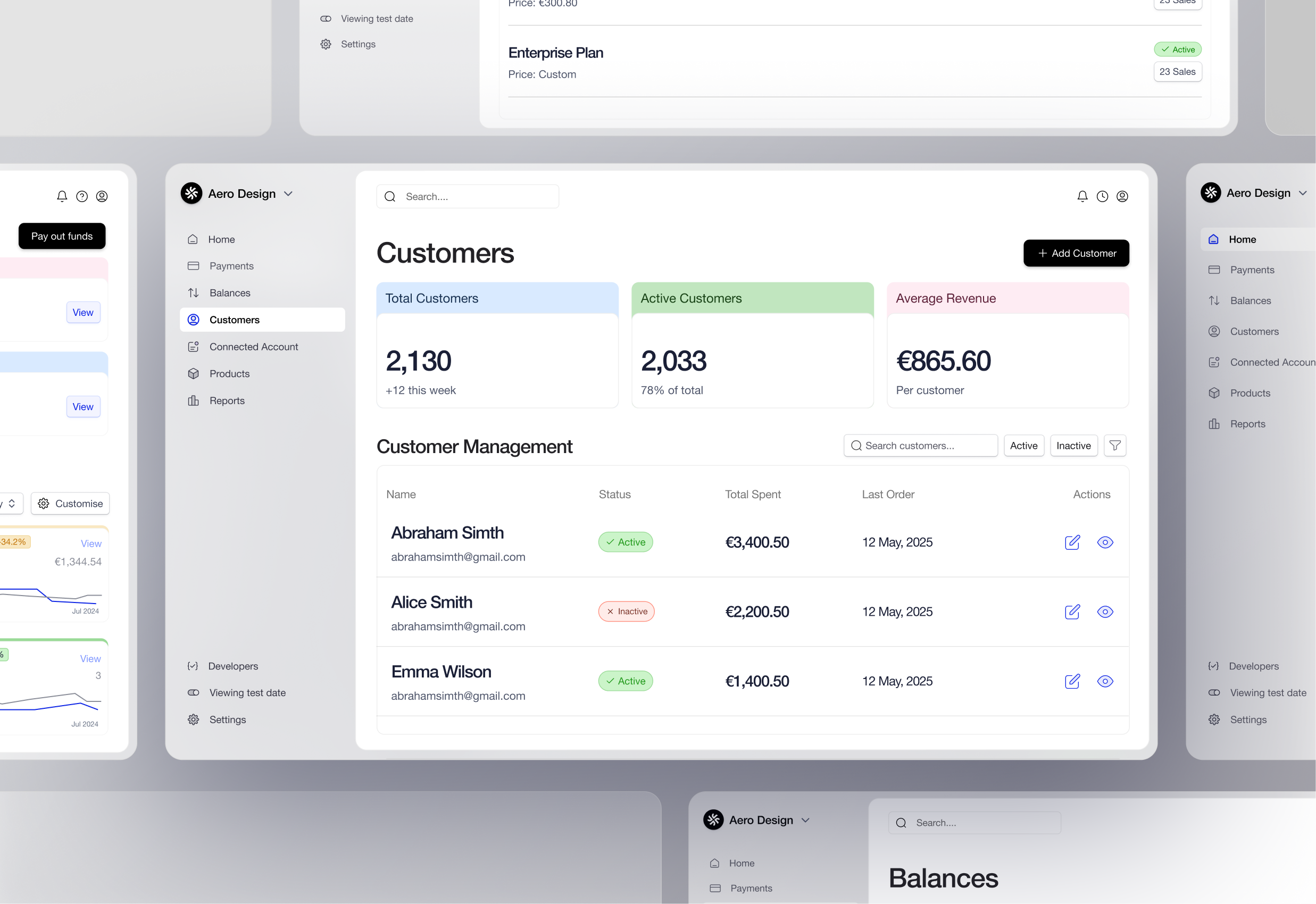Select Products from the left navigation
This screenshot has width=1316, height=904.
tap(230, 373)
